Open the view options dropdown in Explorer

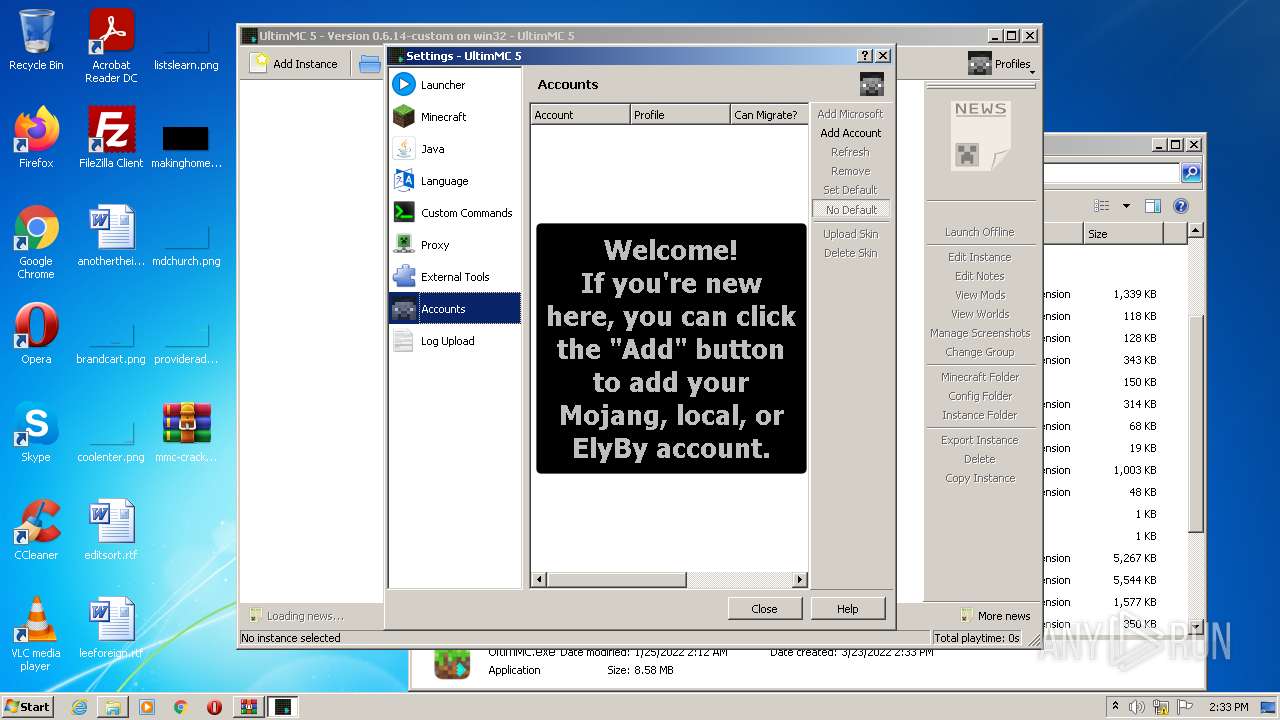coord(1126,206)
